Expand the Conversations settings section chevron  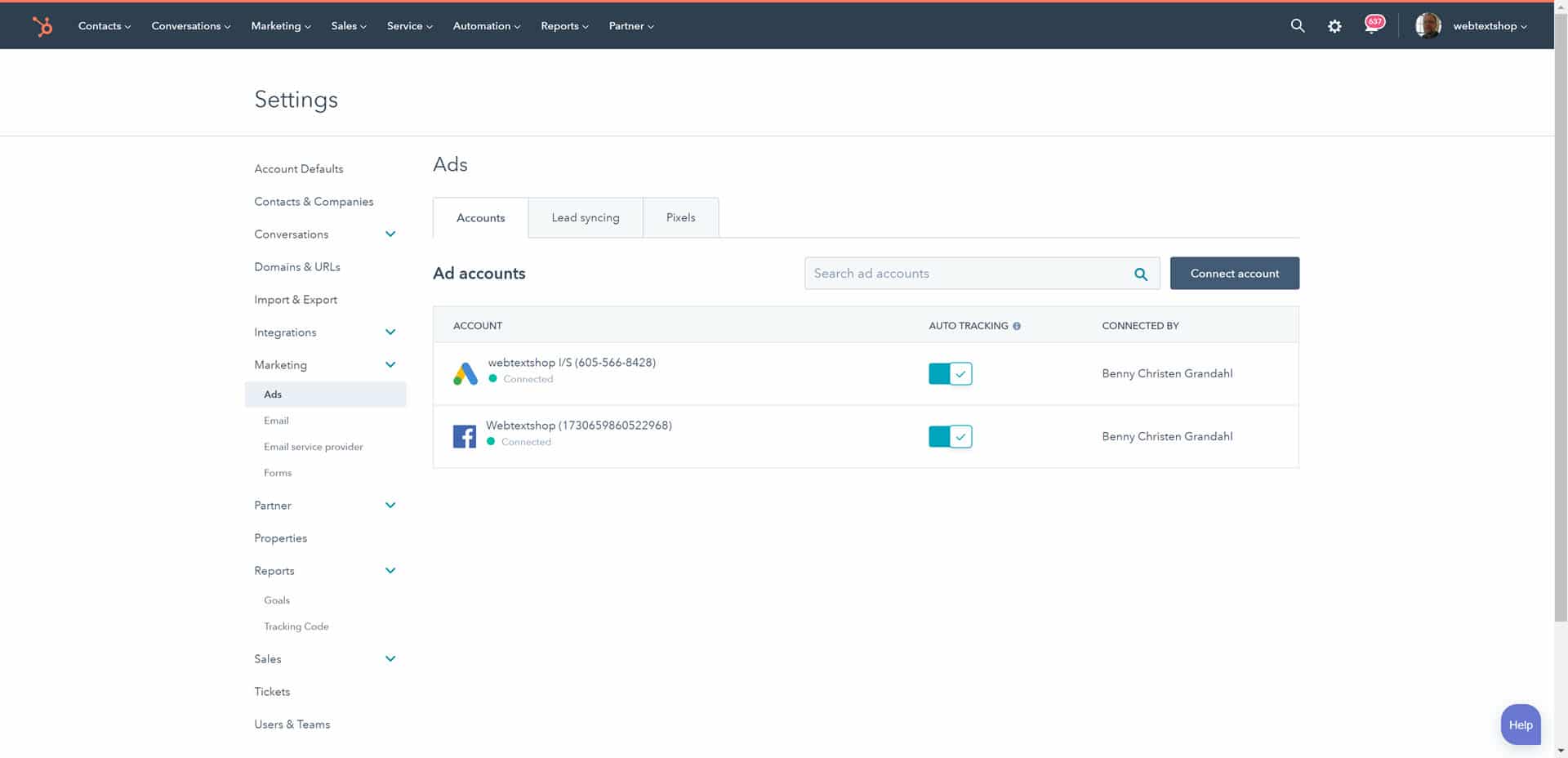click(390, 234)
